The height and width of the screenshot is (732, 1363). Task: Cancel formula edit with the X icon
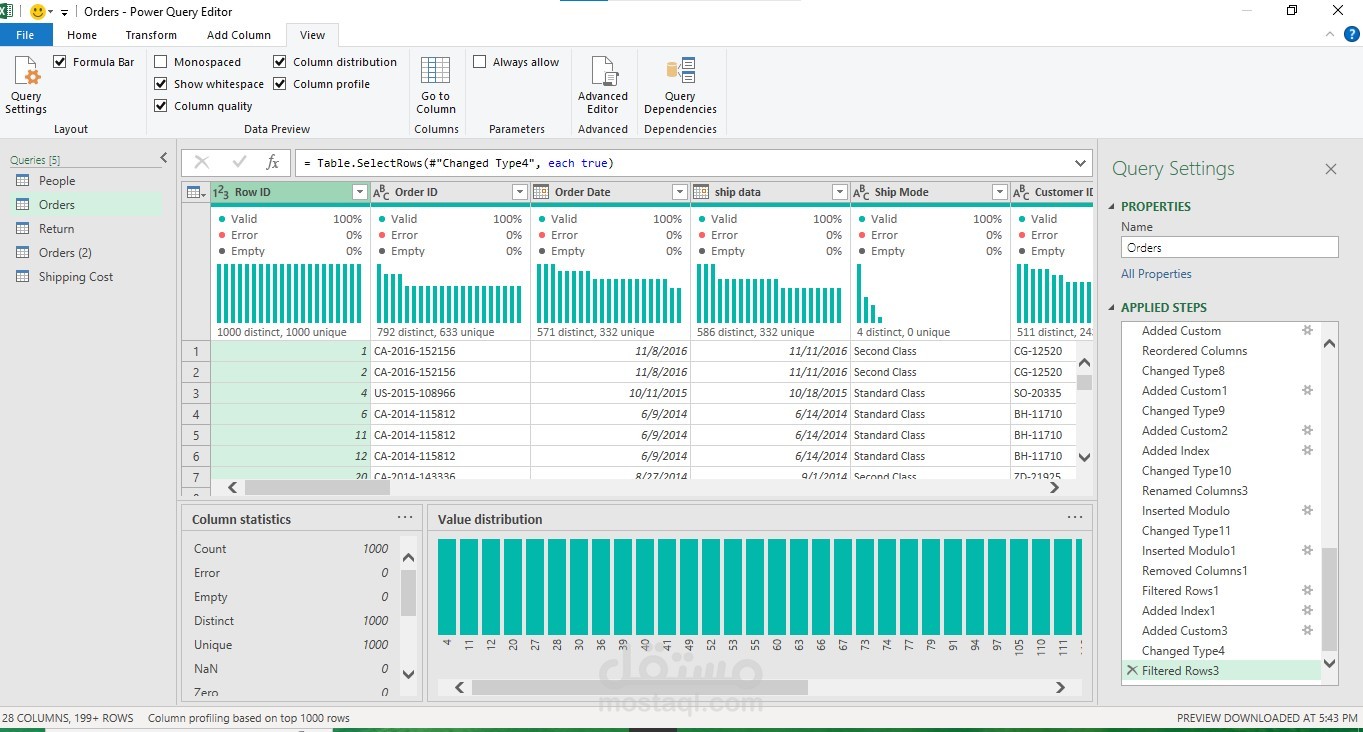tap(202, 163)
